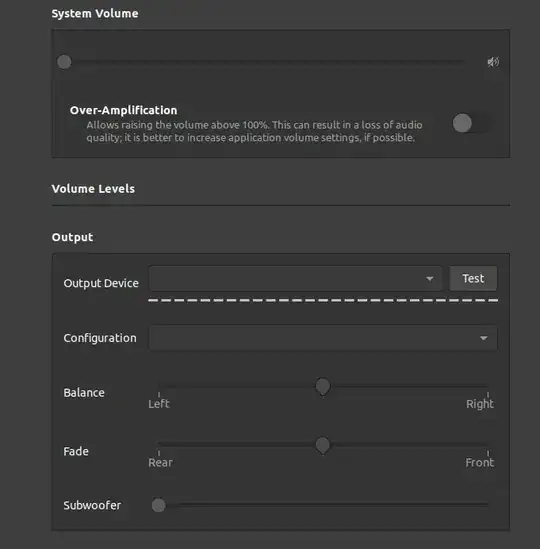Click the middle of Subwoofer track
Screen dimensions: 540x549
[323, 505]
